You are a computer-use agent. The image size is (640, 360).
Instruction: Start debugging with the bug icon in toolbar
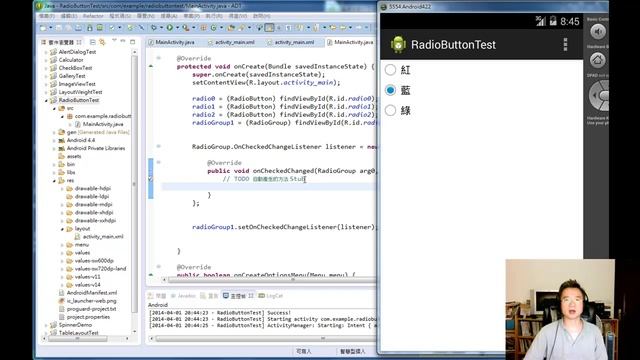(153, 28)
